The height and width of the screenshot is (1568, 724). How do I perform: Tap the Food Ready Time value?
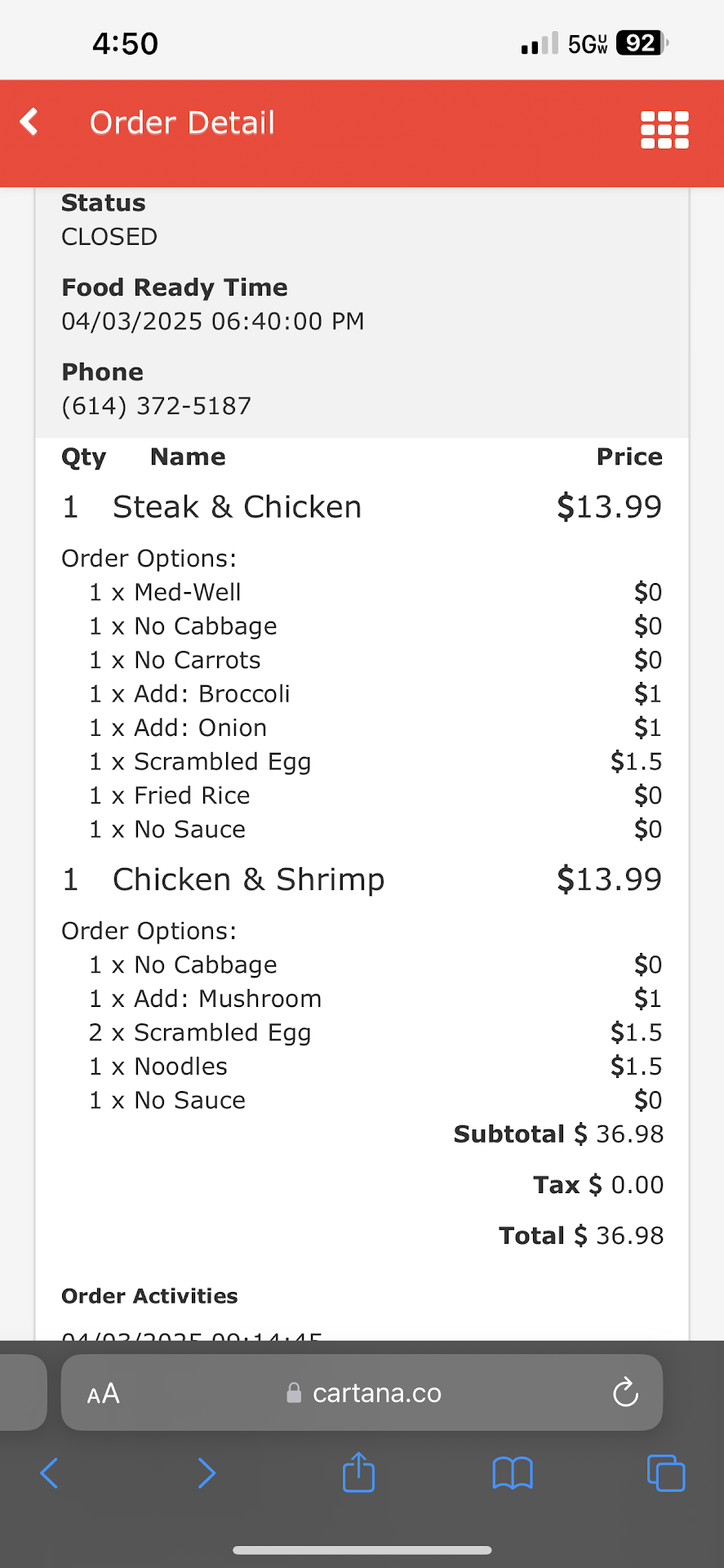pyautogui.click(x=212, y=321)
